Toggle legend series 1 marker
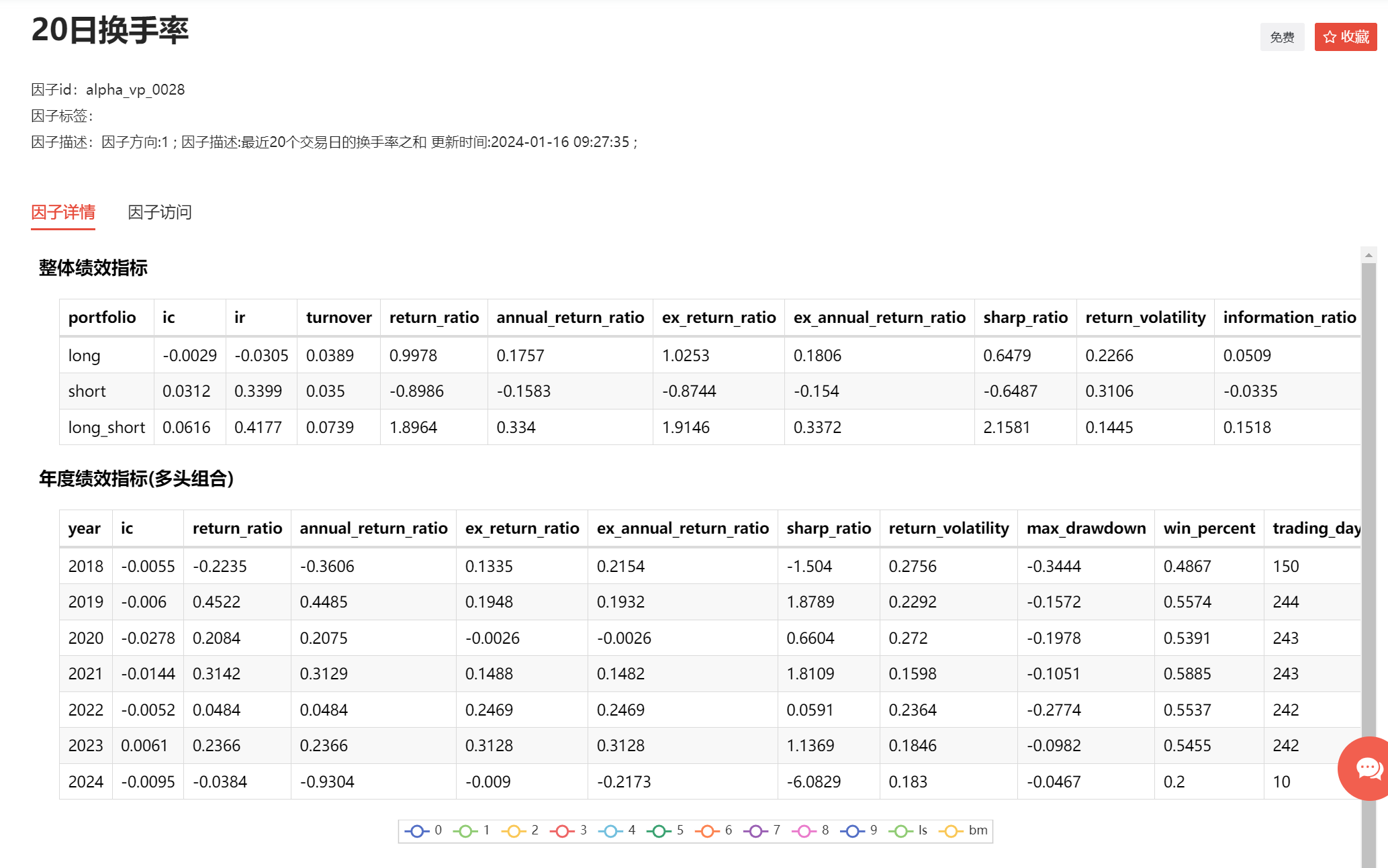This screenshot has width=1388, height=868. [x=465, y=831]
